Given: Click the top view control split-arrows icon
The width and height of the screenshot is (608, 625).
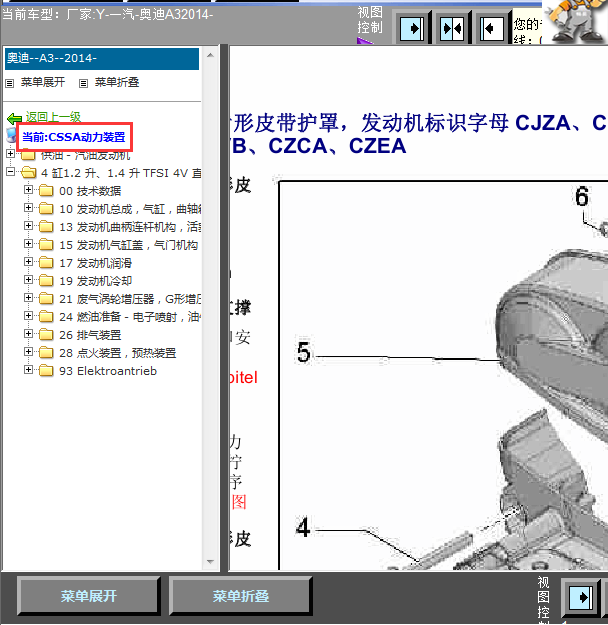Looking at the screenshot, I should [452, 29].
